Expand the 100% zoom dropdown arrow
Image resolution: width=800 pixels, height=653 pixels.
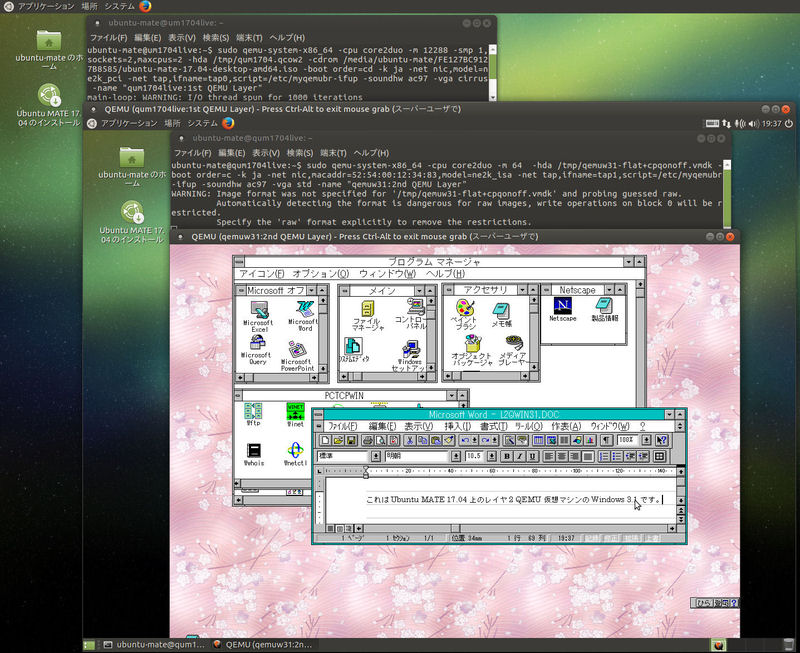[x=646, y=440]
